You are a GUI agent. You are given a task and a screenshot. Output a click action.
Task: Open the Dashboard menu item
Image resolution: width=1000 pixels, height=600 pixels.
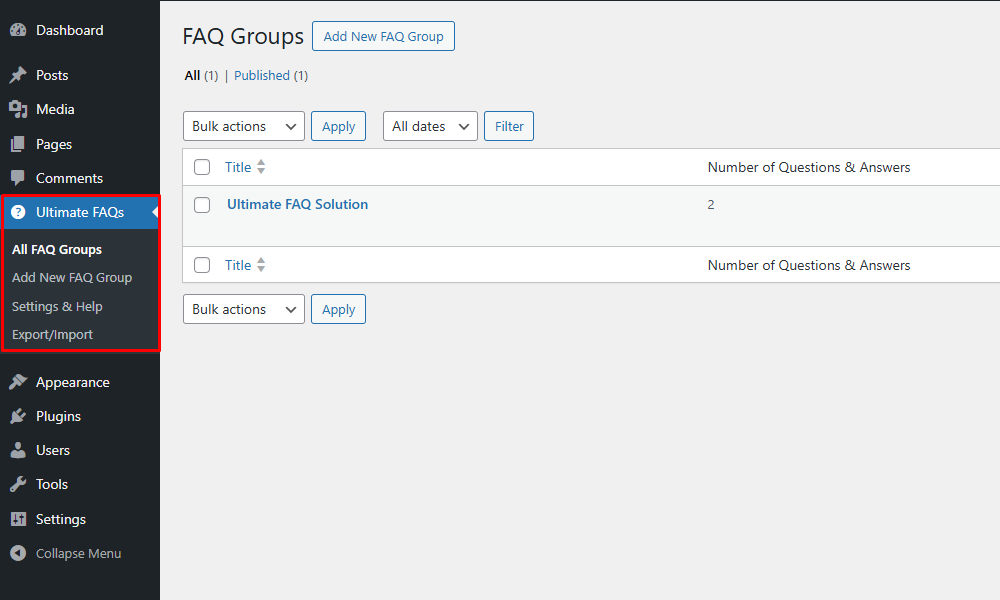point(70,30)
